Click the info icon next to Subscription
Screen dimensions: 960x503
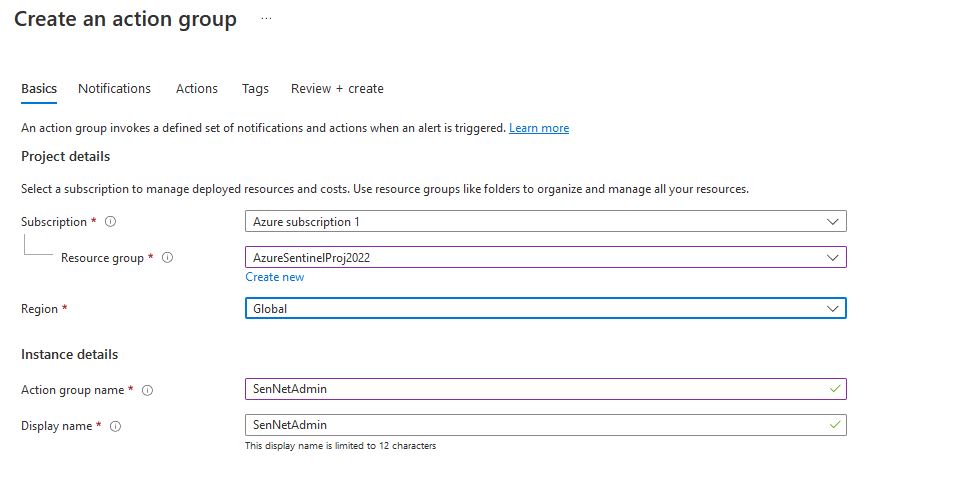(110, 222)
